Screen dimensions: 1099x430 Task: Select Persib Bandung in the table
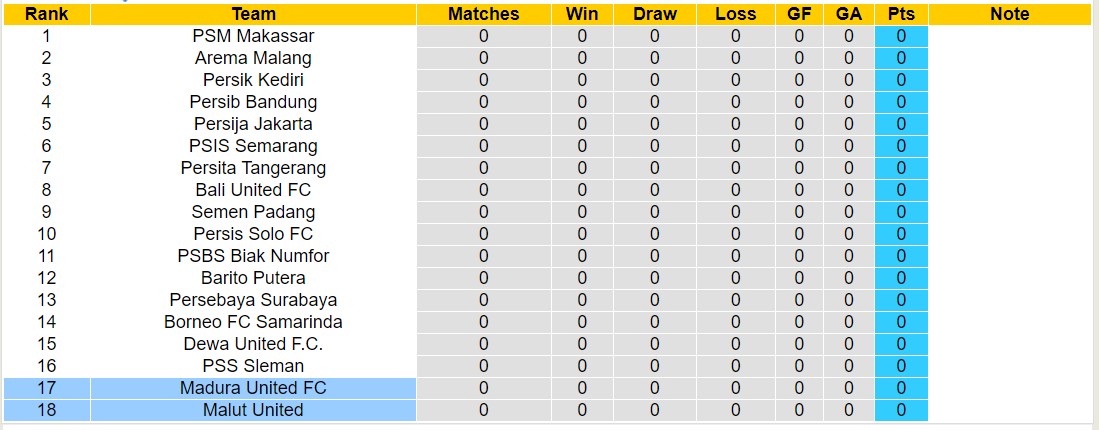pos(253,102)
